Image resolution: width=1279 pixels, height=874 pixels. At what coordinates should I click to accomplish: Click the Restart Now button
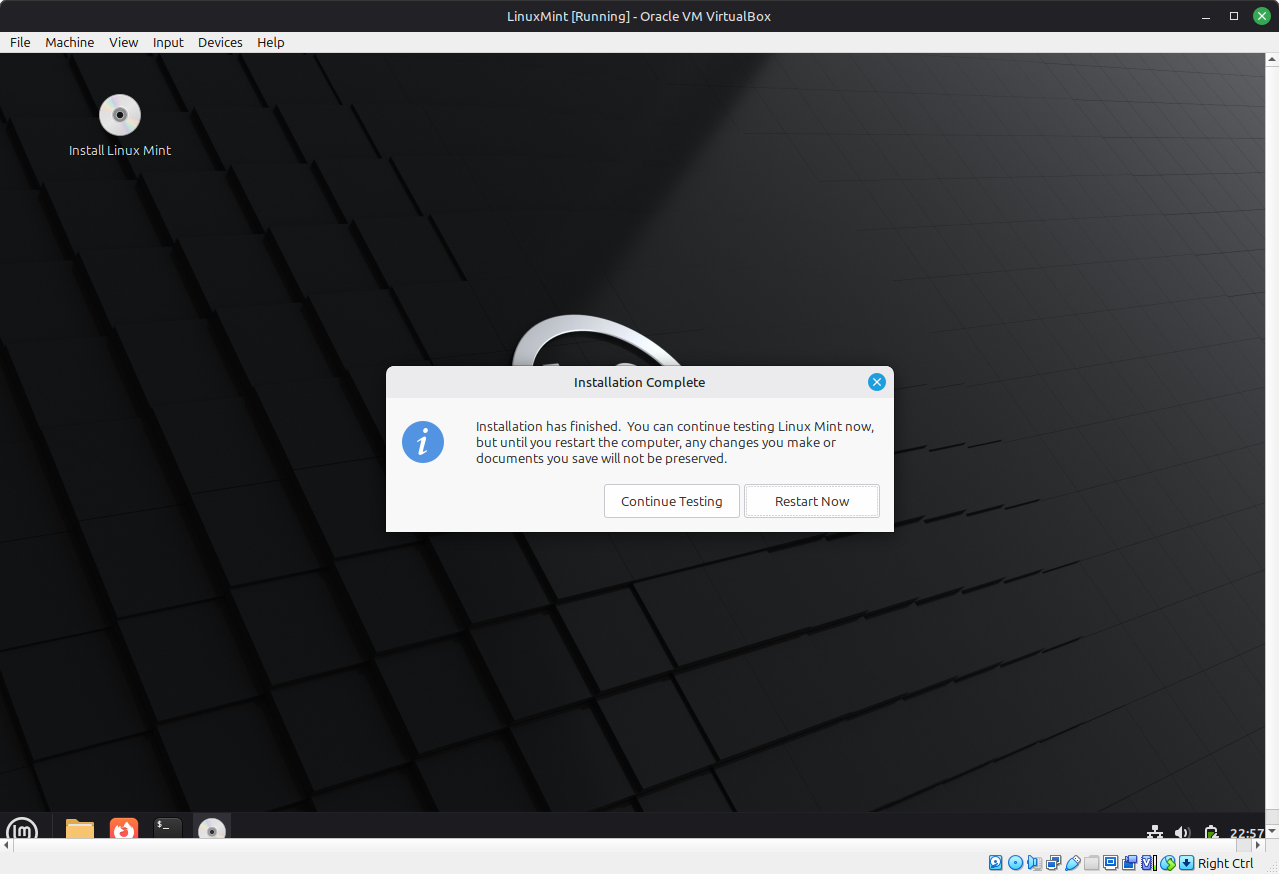click(812, 501)
